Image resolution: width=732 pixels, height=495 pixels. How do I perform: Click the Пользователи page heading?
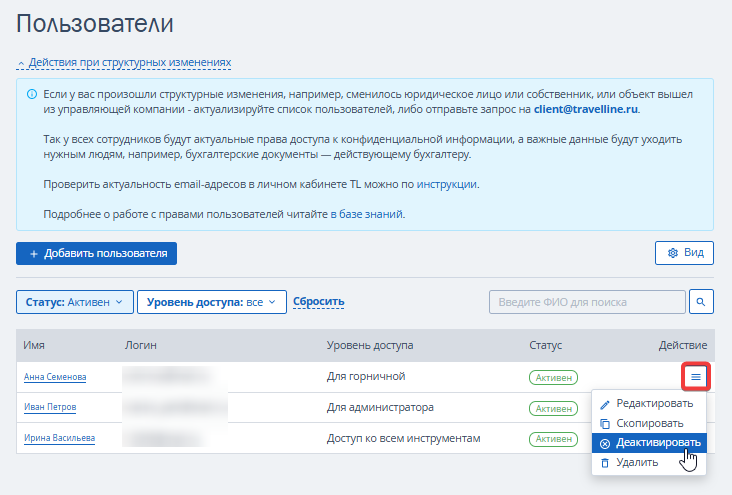coord(95,23)
